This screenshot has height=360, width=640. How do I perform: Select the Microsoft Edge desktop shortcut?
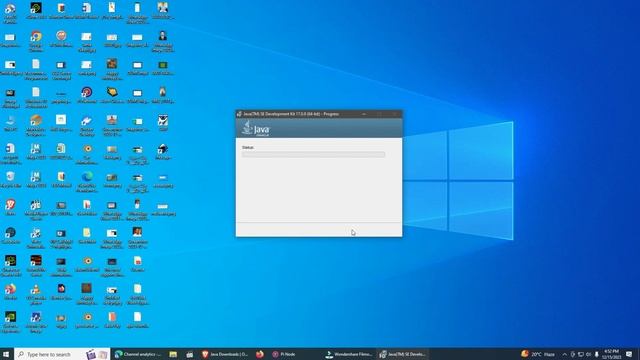click(87, 182)
